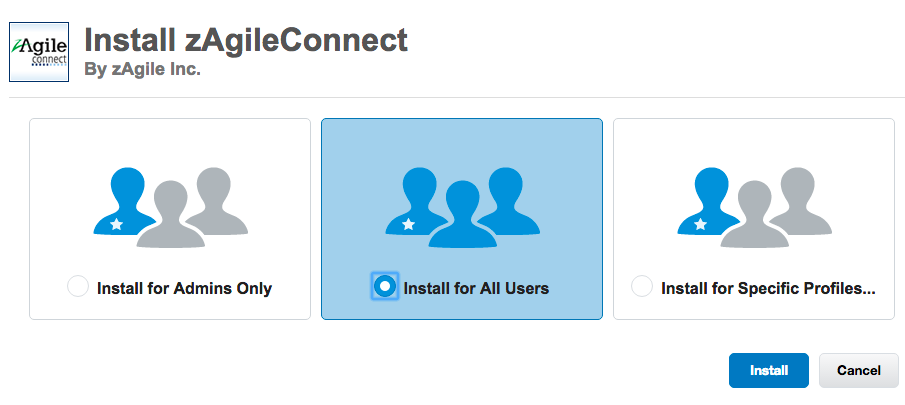Click the "Install for Specific Profiles..." label text
Image resolution: width=905 pixels, height=405 pixels.
pyautogui.click(x=768, y=289)
